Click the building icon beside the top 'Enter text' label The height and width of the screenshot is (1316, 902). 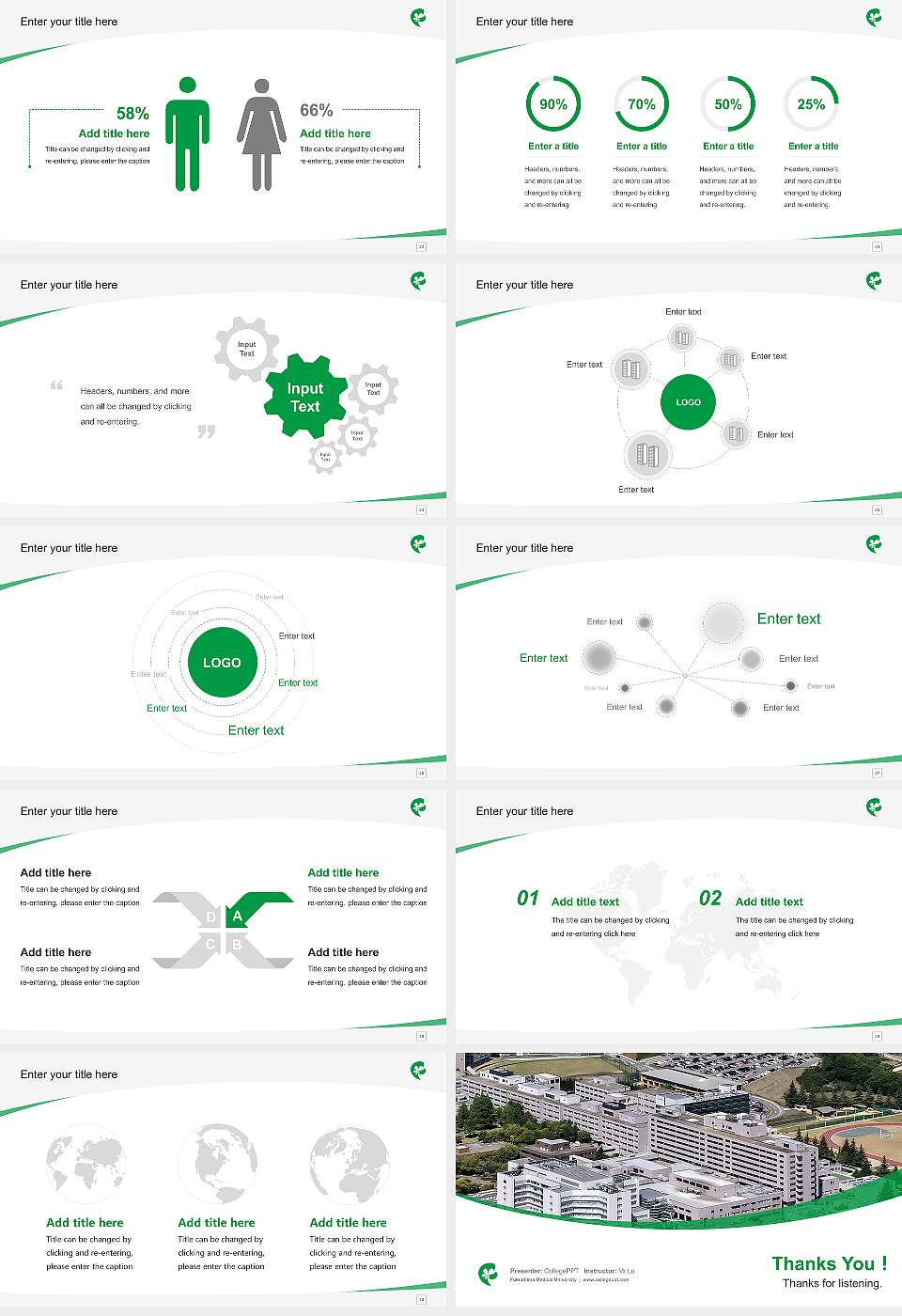682,338
